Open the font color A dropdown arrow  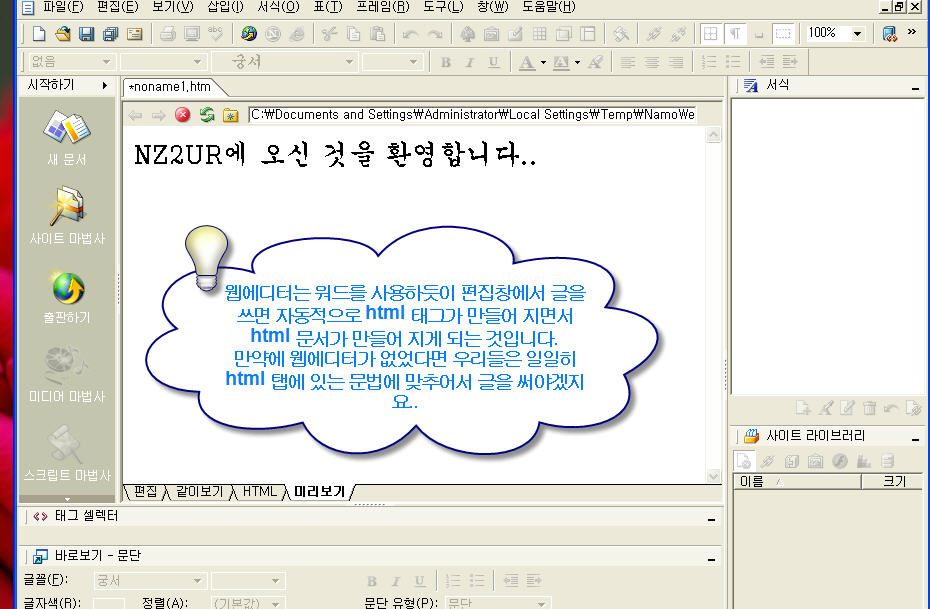click(x=543, y=62)
